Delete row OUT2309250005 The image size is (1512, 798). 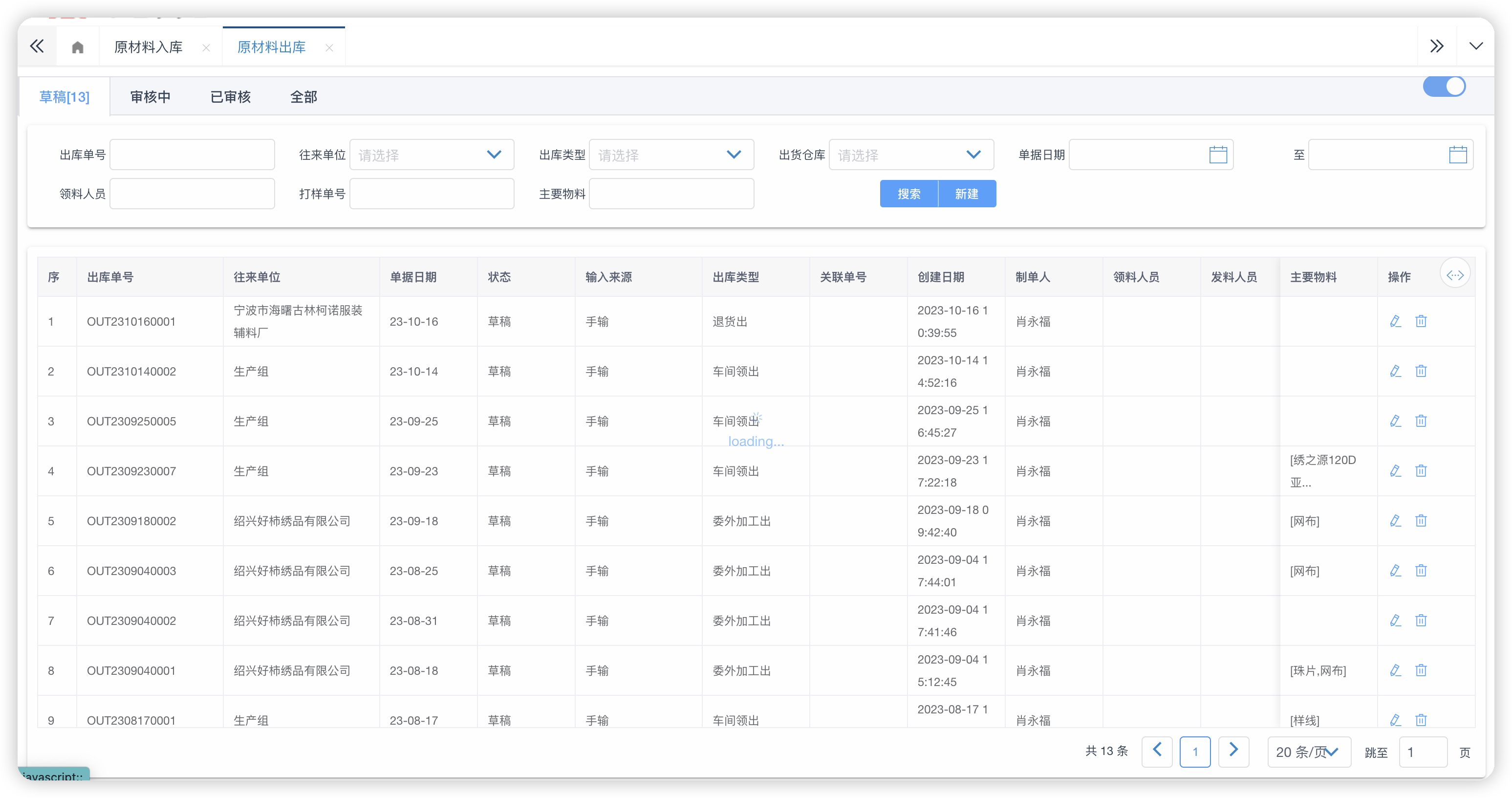[1421, 421]
